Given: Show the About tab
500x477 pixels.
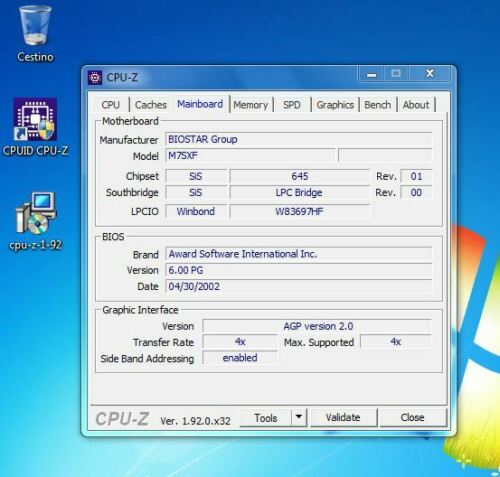Looking at the screenshot, I should (416, 105).
